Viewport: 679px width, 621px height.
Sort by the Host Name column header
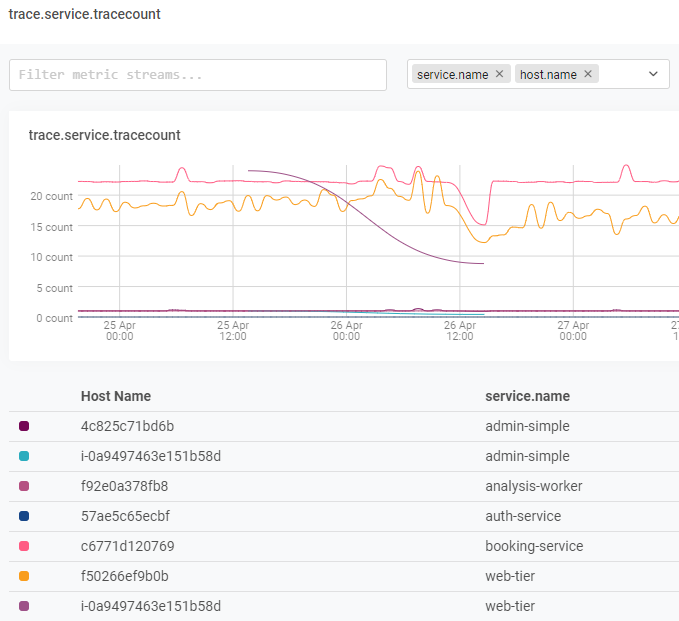(114, 396)
